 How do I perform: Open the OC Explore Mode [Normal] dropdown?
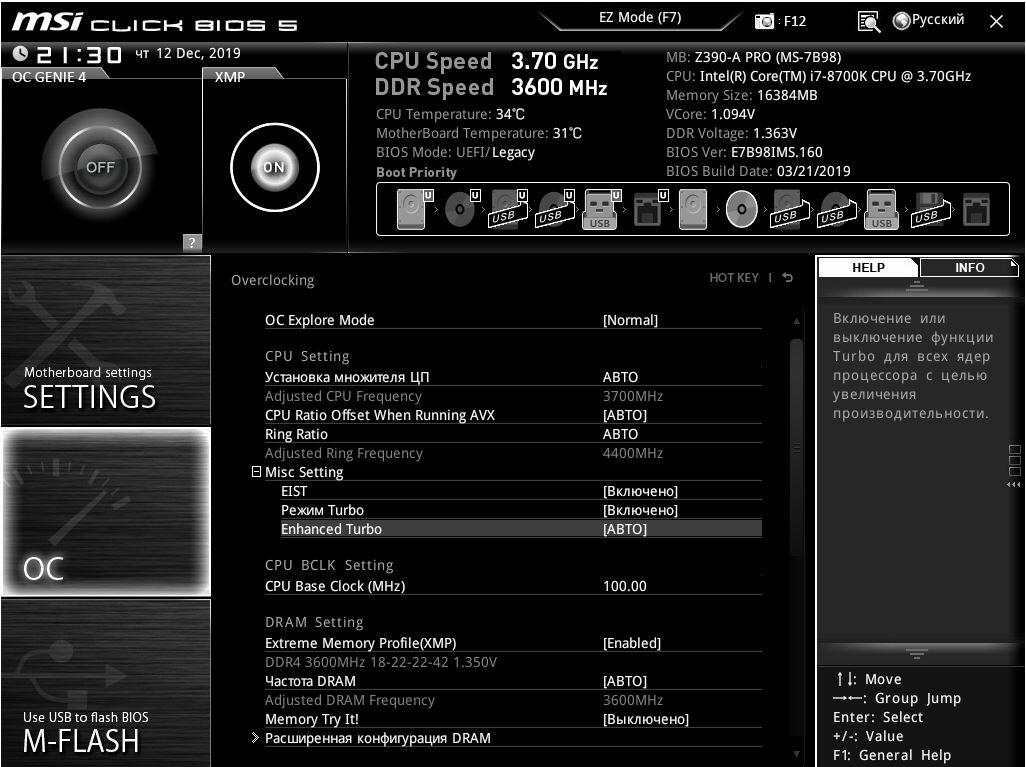click(630, 320)
